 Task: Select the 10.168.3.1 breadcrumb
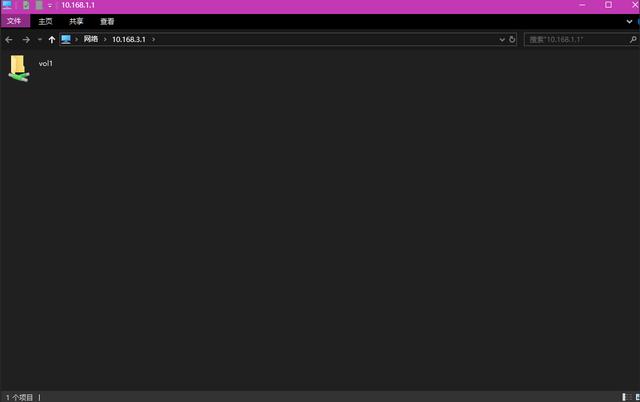coord(129,40)
